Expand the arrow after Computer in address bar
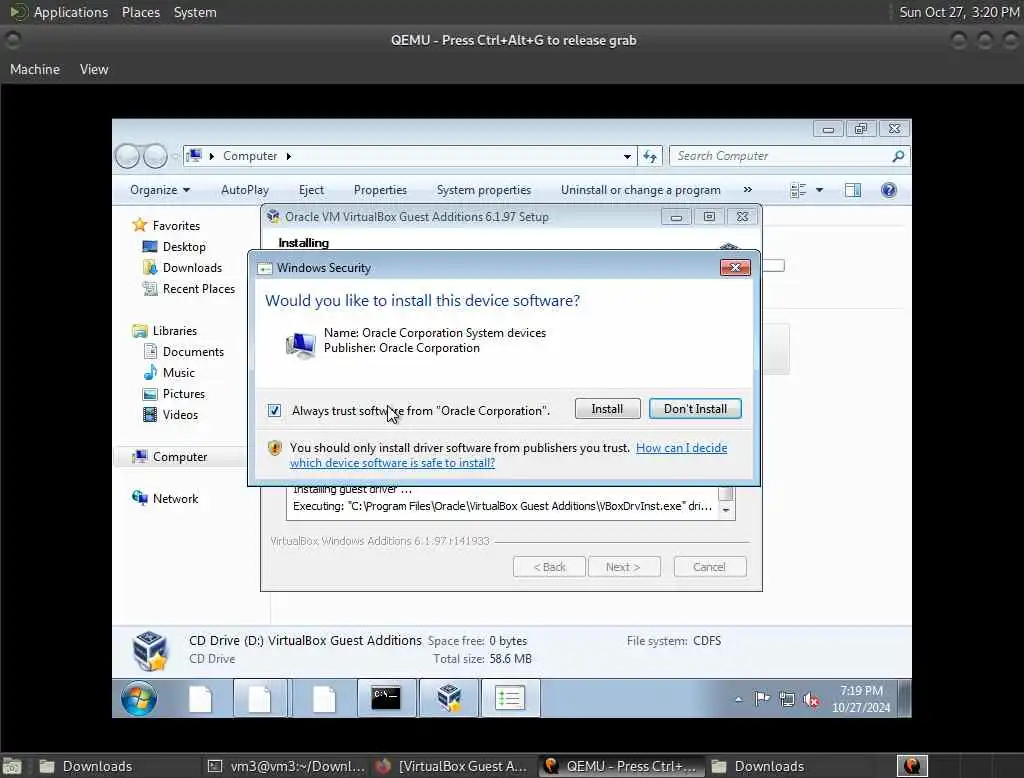The width and height of the screenshot is (1024, 778). 289,156
